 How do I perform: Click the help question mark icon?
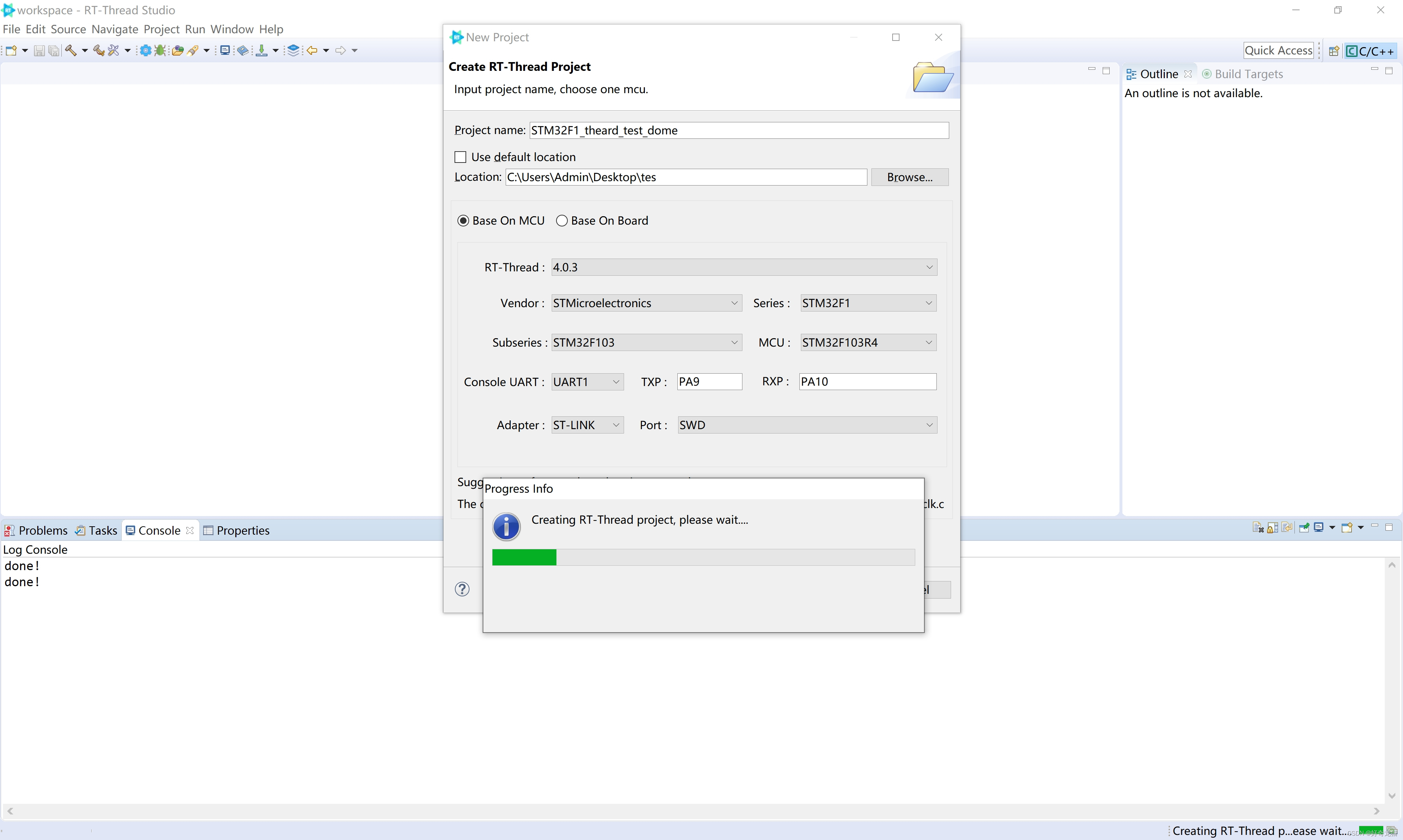[462, 589]
